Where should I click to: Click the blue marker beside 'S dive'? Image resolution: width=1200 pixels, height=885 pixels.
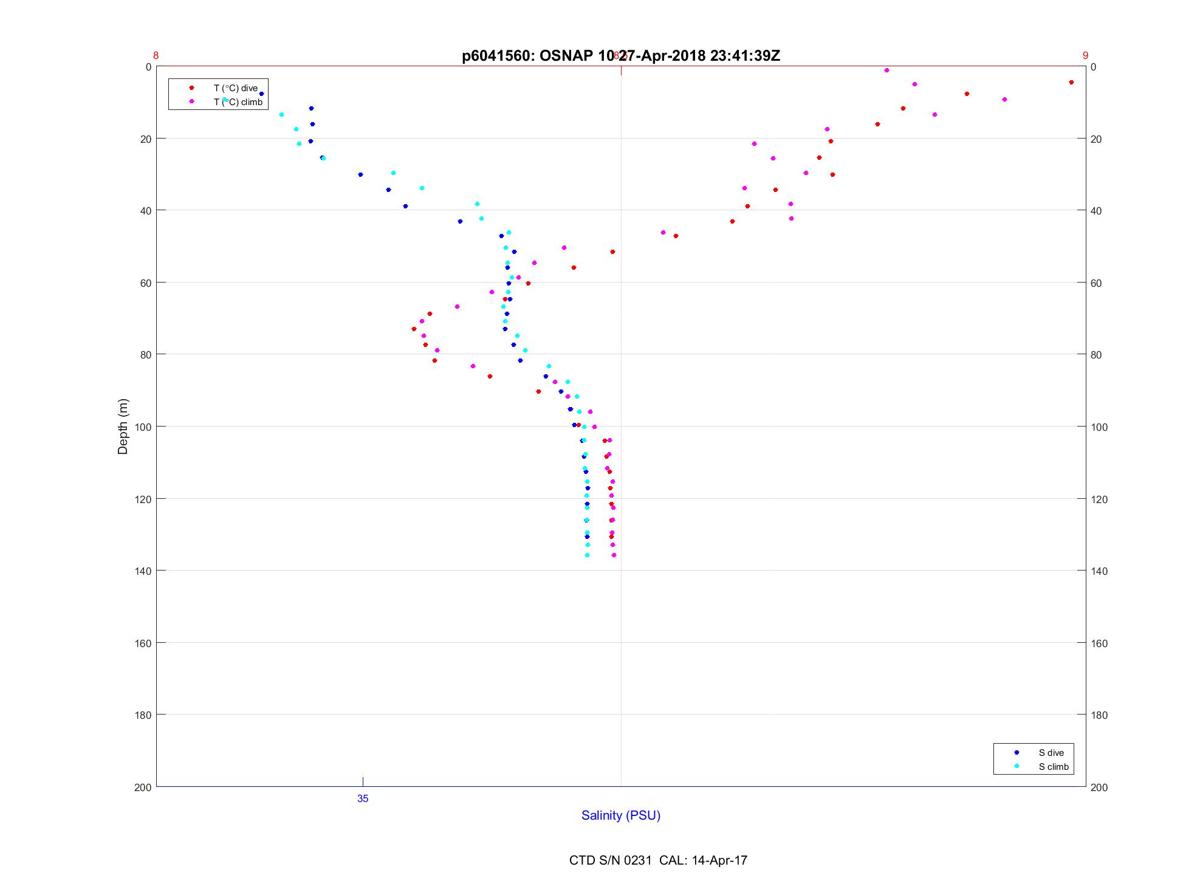coord(1016,752)
